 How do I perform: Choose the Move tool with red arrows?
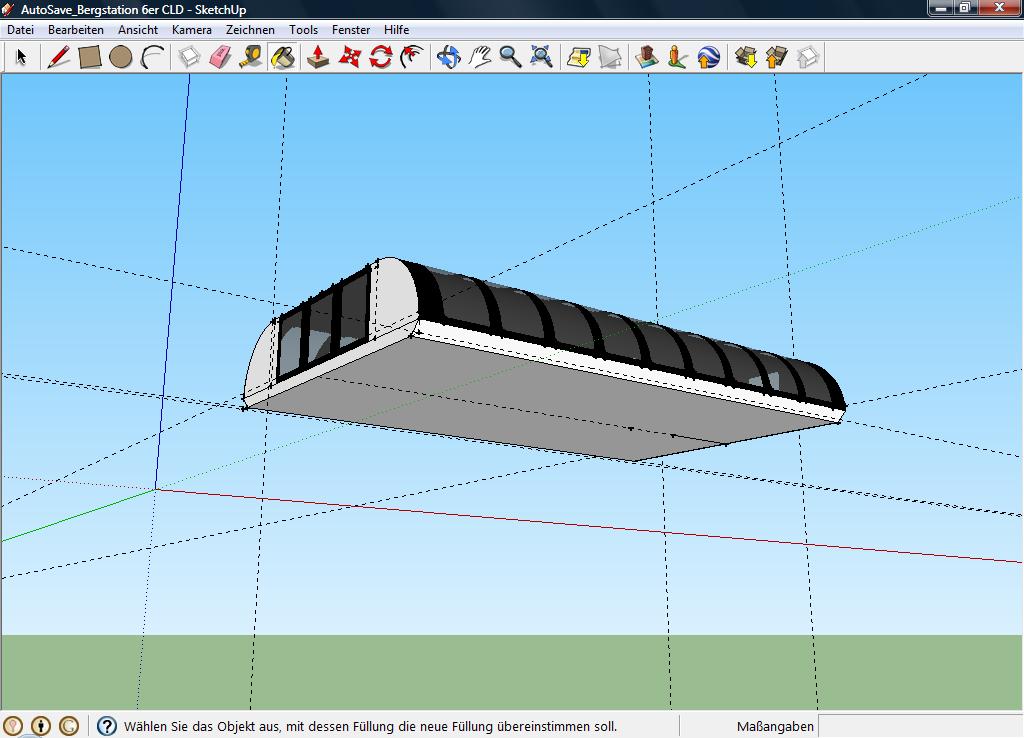pyautogui.click(x=349, y=57)
